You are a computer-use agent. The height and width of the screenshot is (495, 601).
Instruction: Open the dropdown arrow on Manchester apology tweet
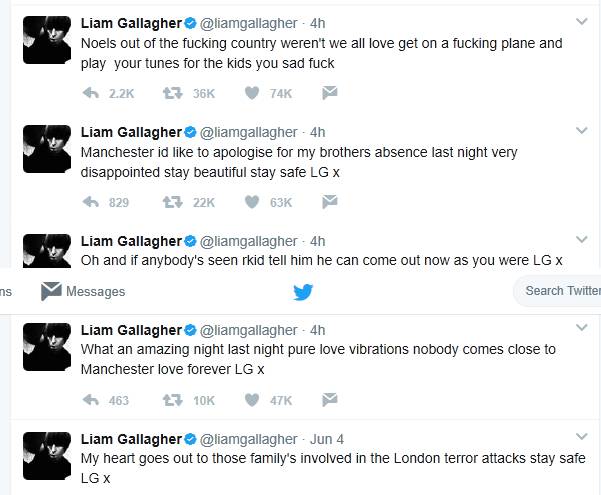pyautogui.click(x=581, y=131)
